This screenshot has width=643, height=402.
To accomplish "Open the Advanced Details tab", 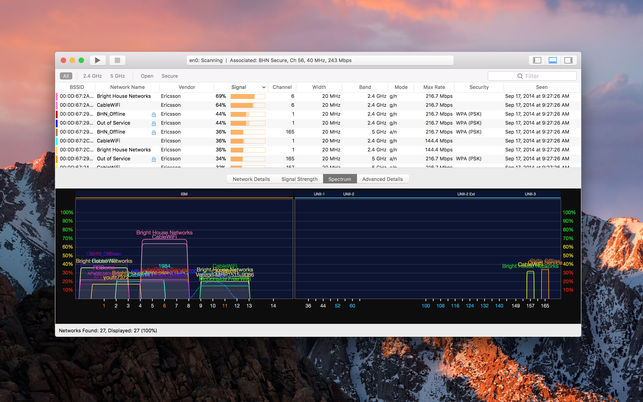I will click(382, 179).
